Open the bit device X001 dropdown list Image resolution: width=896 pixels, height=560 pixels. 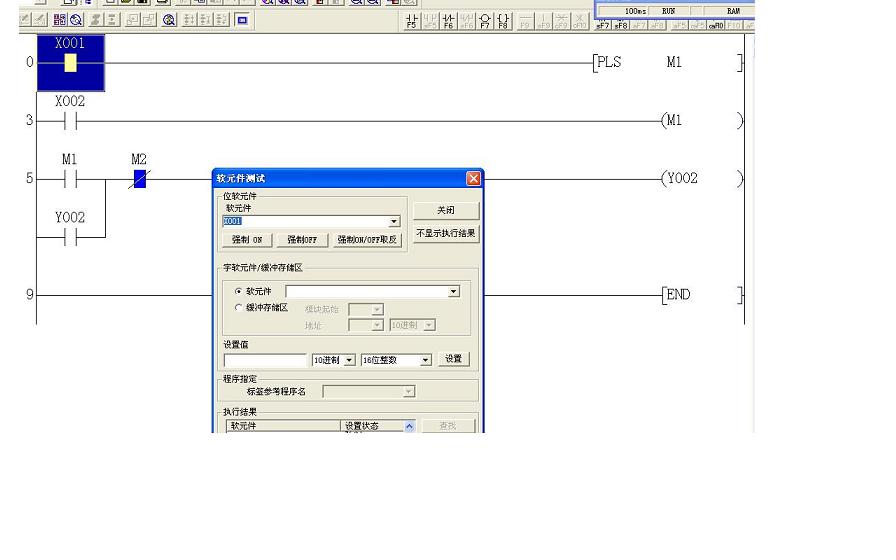point(394,222)
